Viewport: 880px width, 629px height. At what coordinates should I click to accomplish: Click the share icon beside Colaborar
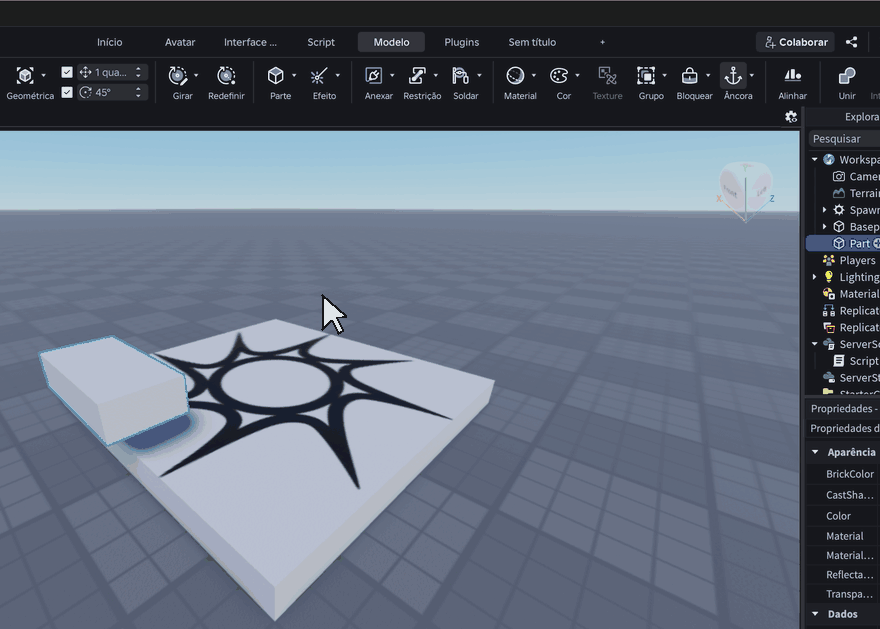tap(851, 42)
